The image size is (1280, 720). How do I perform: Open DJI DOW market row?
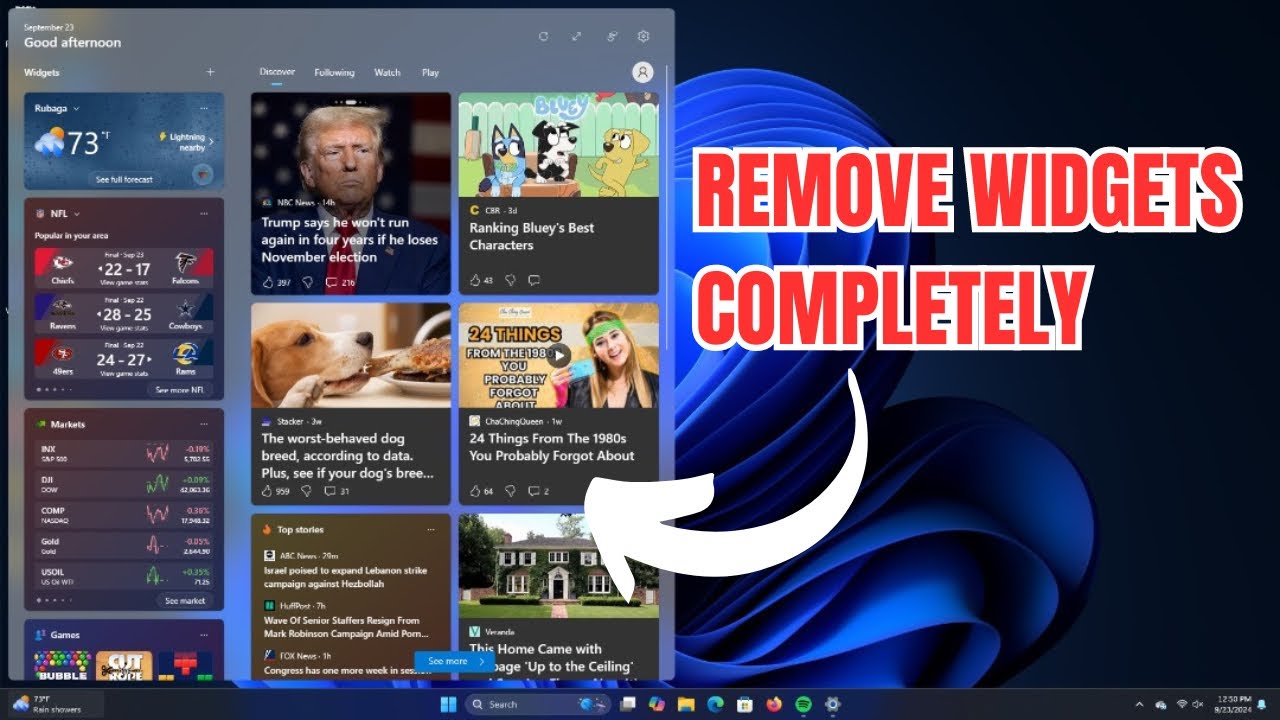tap(125, 484)
